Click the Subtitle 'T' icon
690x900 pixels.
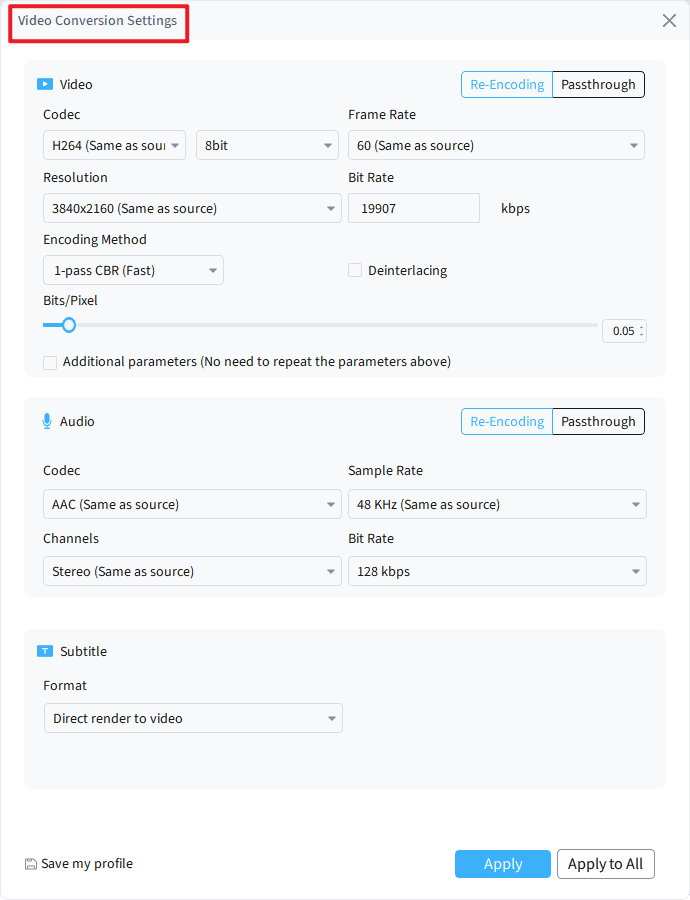coord(46,651)
